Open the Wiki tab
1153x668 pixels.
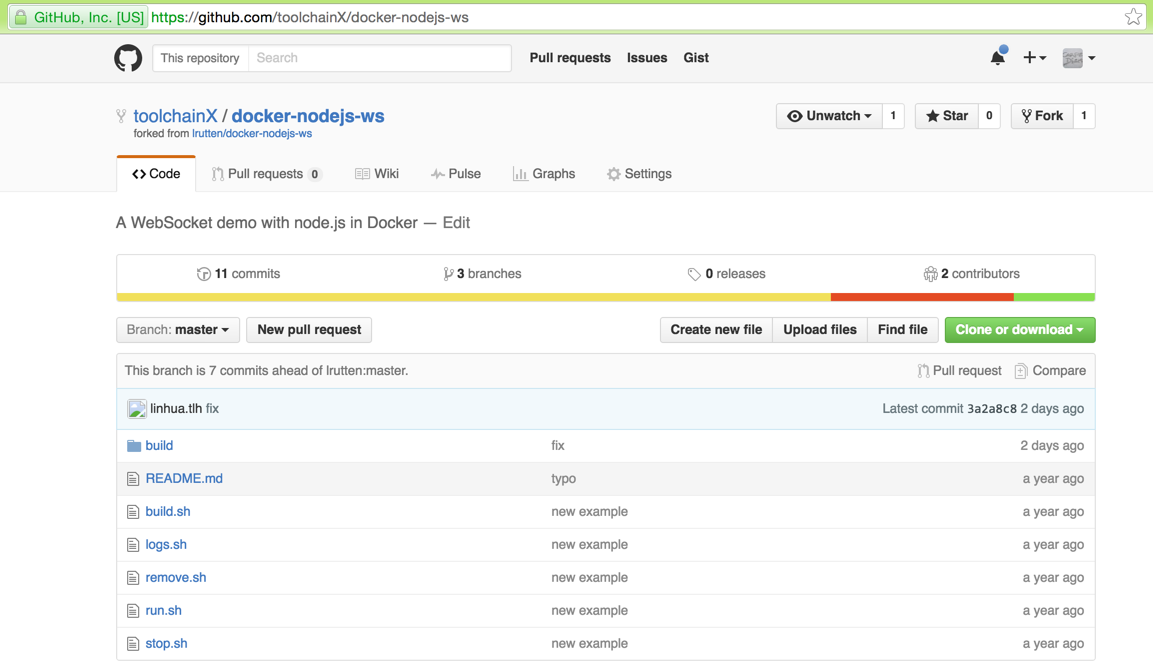point(376,174)
